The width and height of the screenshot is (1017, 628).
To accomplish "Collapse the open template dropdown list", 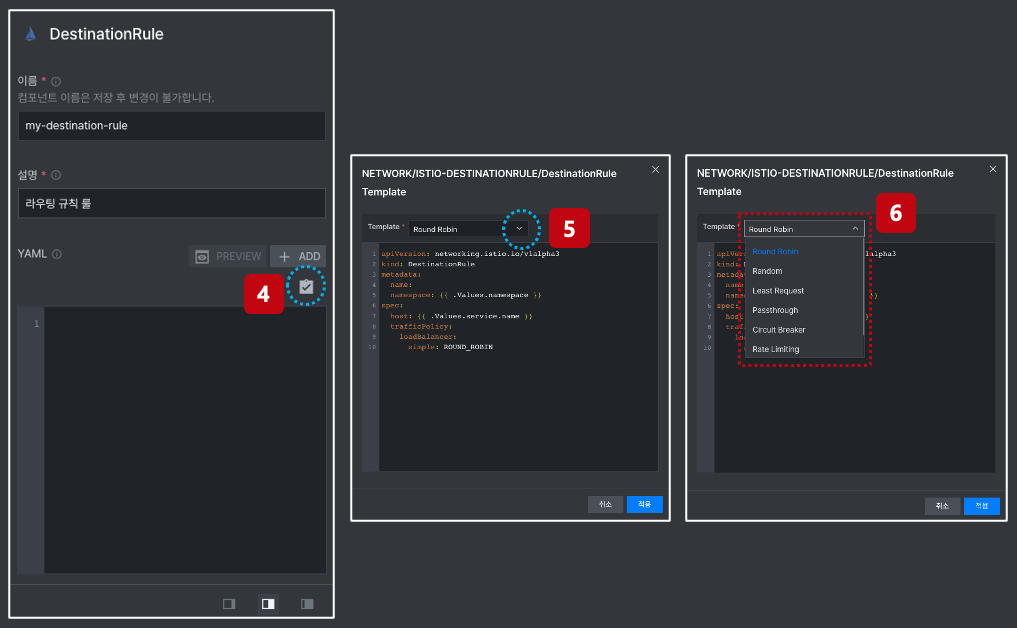I will 855,228.
